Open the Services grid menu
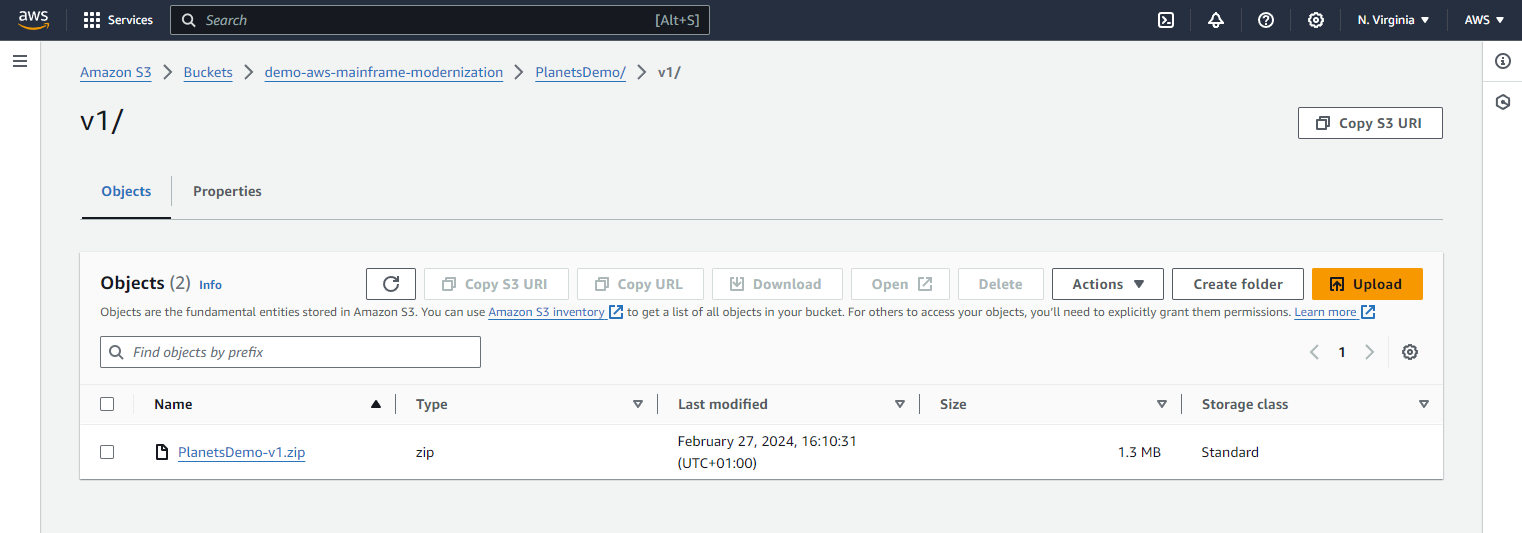The height and width of the screenshot is (533, 1522). (118, 20)
